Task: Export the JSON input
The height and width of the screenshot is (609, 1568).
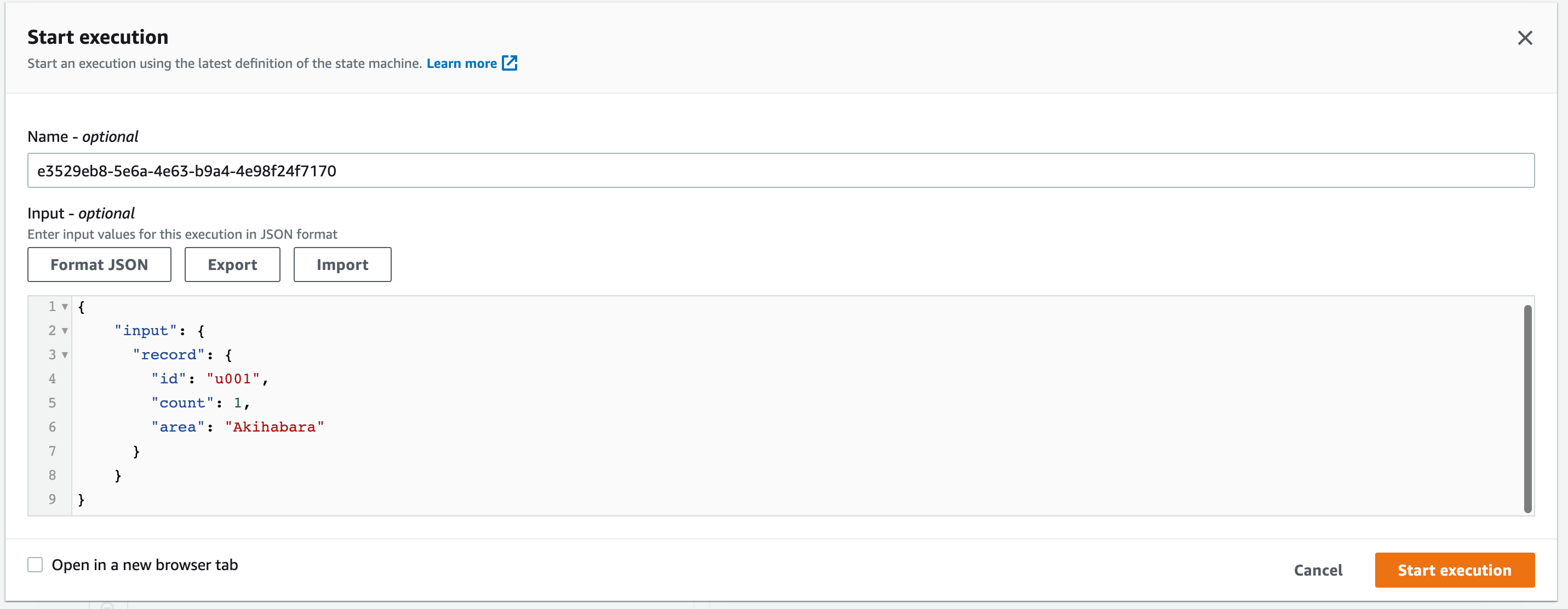Action: 232,265
